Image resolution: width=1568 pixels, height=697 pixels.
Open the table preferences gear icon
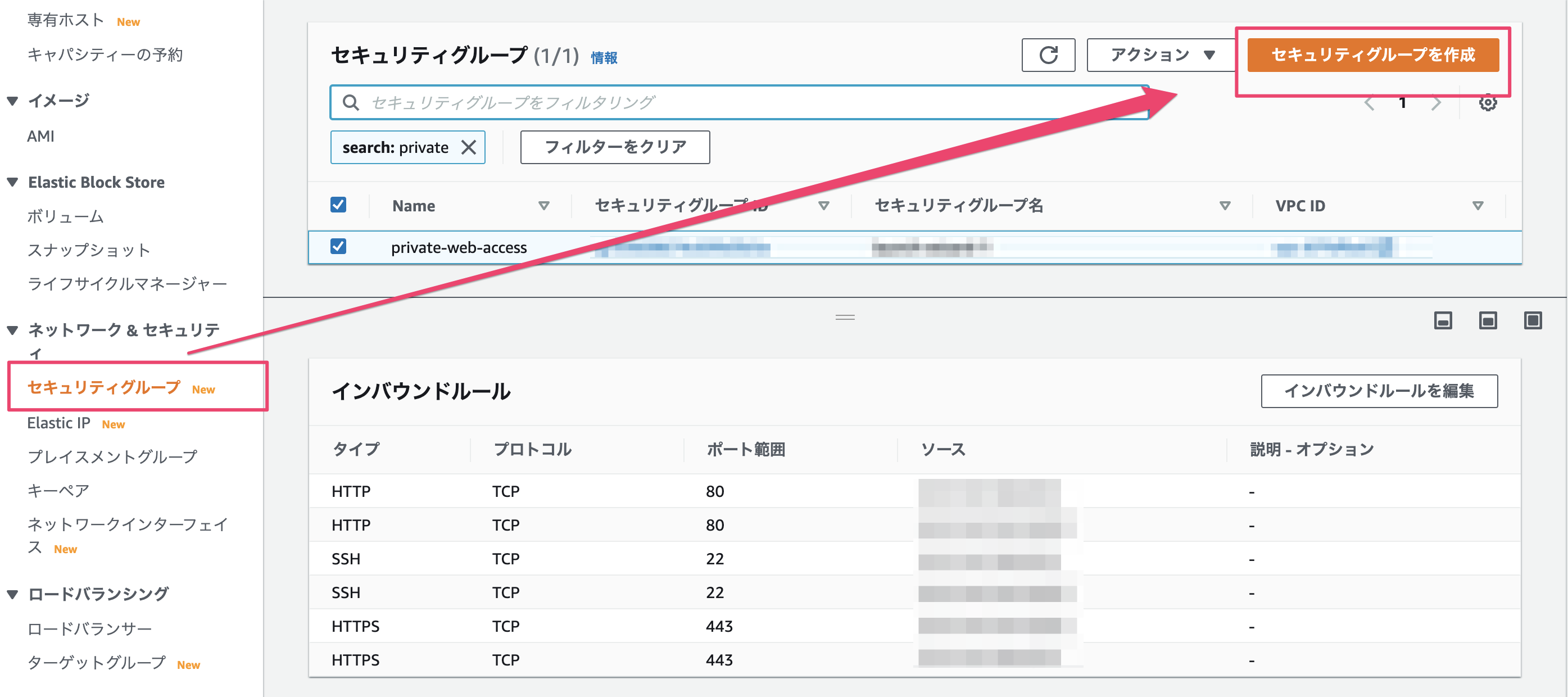click(x=1487, y=102)
